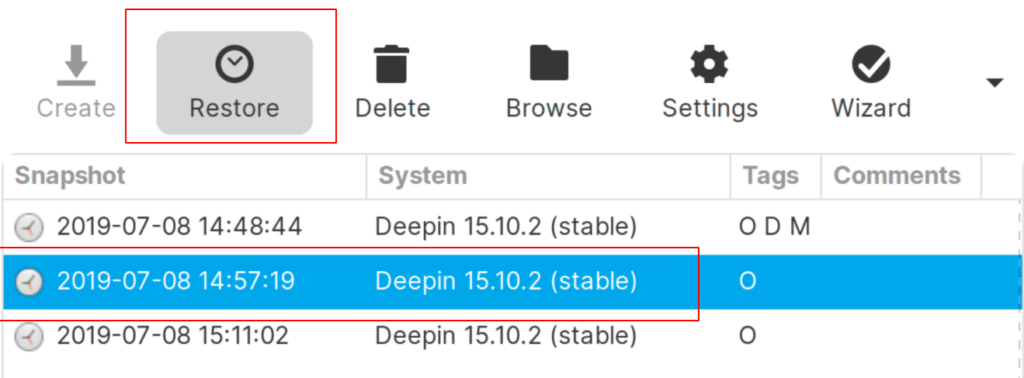Image resolution: width=1024 pixels, height=378 pixels.
Task: Sort by the Snapshot column header
Action: click(70, 175)
